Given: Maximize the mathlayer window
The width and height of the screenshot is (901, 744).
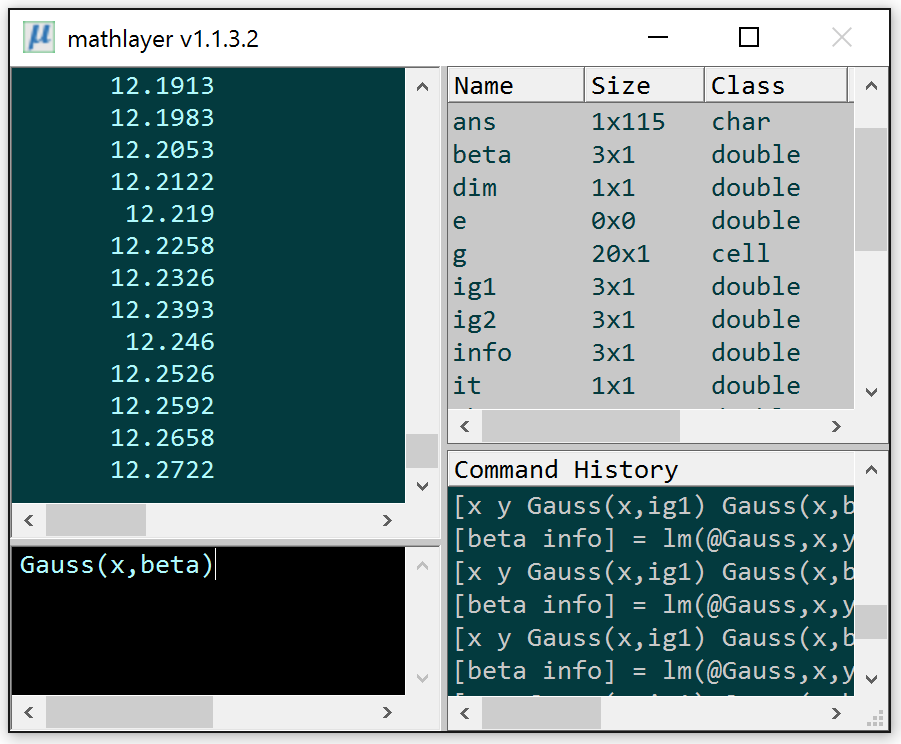Looking at the screenshot, I should (748, 38).
